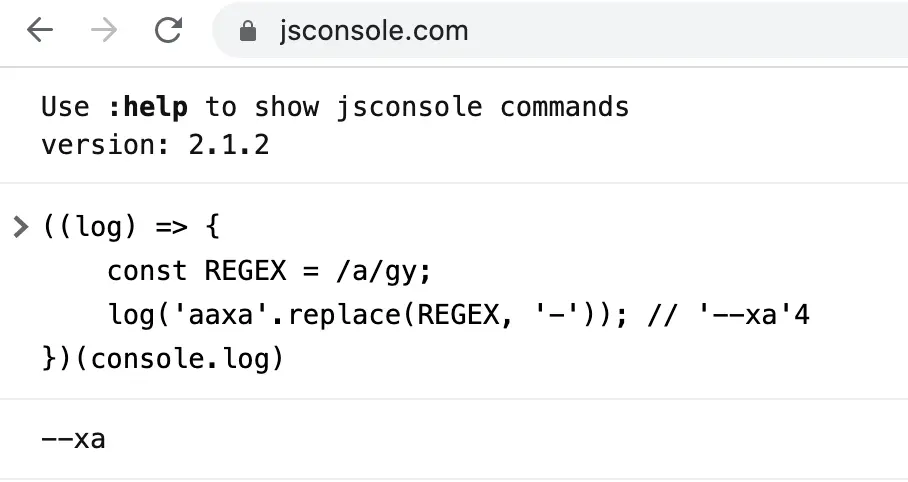Click the bold :help command text
Viewport: 908px width, 482px height.
[148, 107]
